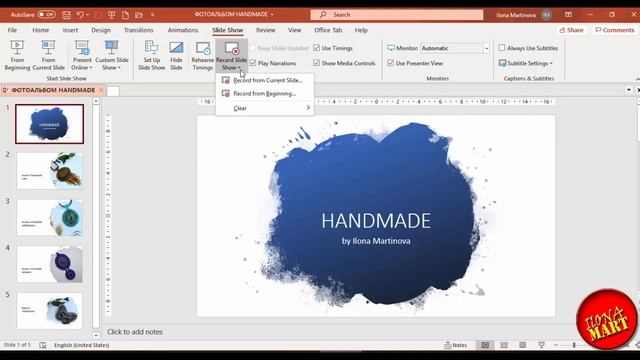Click the user account avatar
Screen dimensions: 640x360
click(547, 15)
